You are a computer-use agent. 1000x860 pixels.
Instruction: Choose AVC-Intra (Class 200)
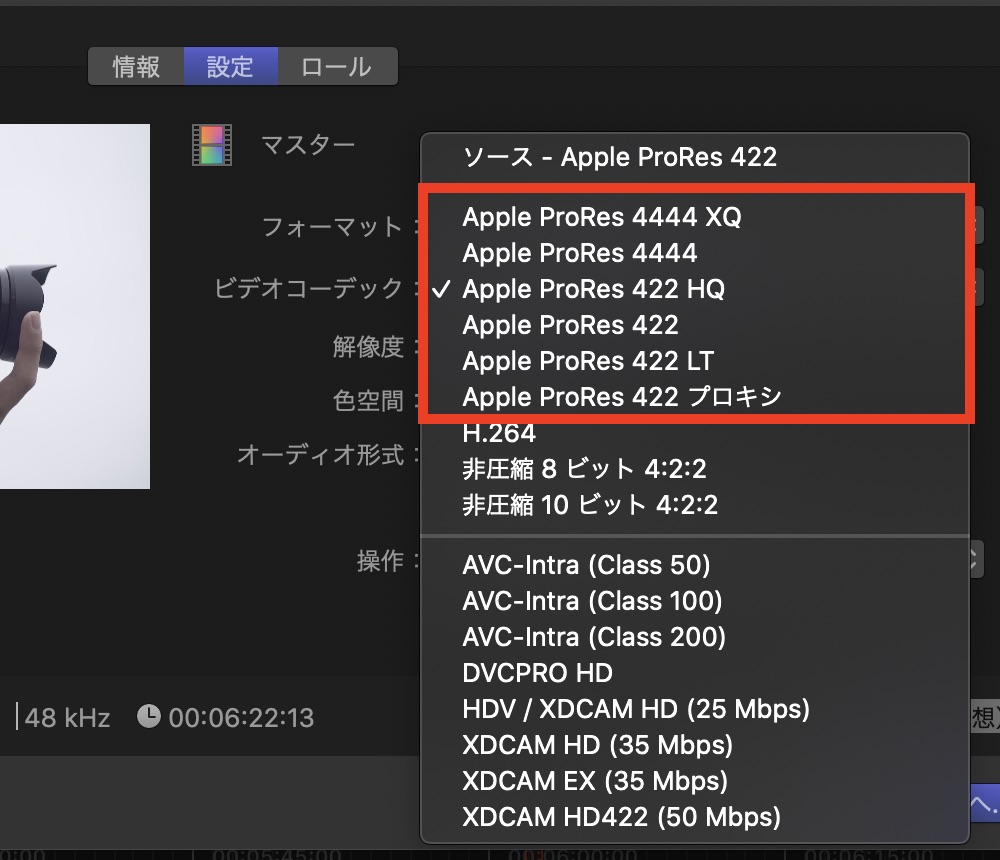695,637
